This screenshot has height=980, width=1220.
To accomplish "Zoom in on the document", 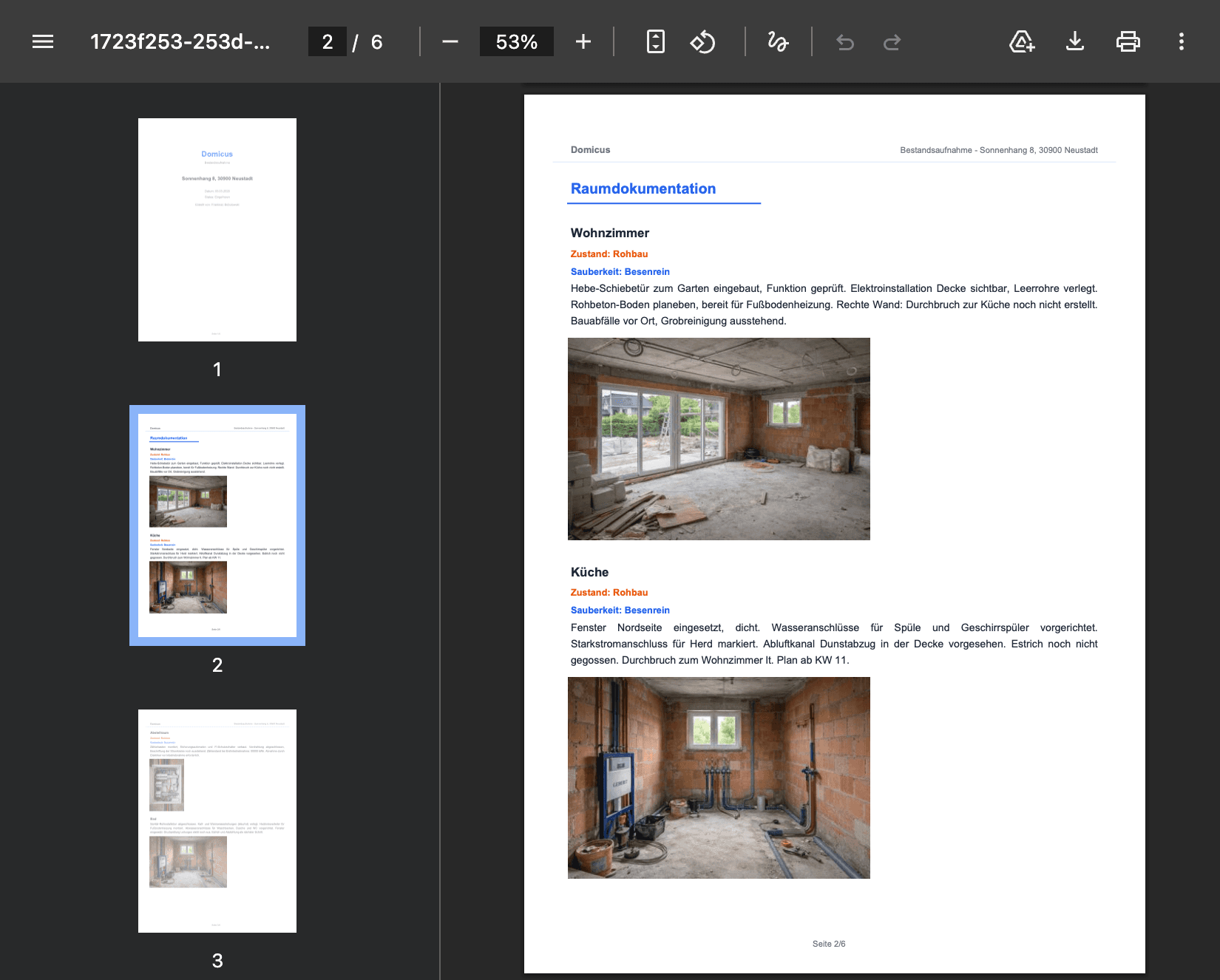I will 583,41.
